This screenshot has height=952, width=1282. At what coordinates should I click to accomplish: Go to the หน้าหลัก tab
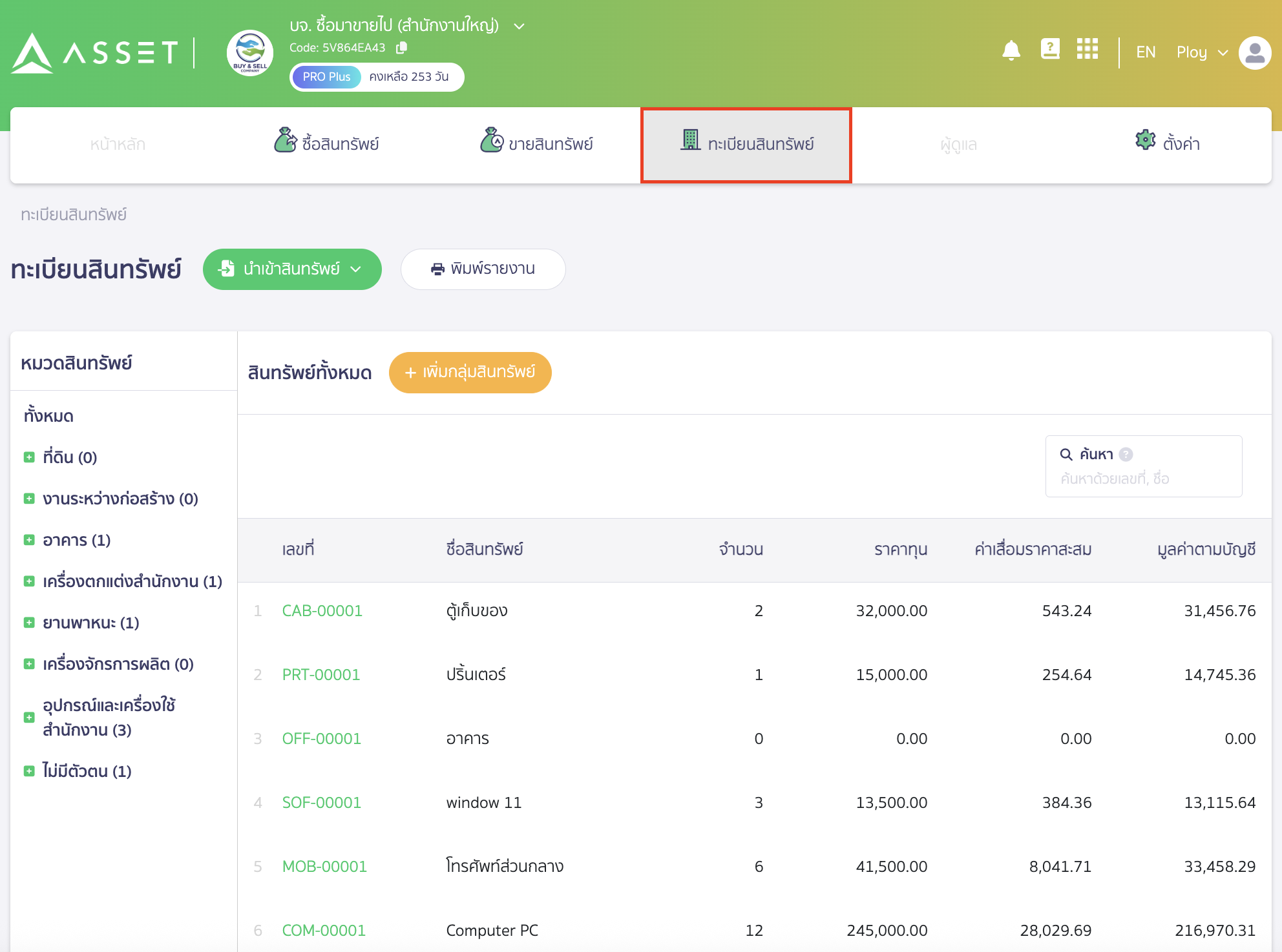point(118,143)
